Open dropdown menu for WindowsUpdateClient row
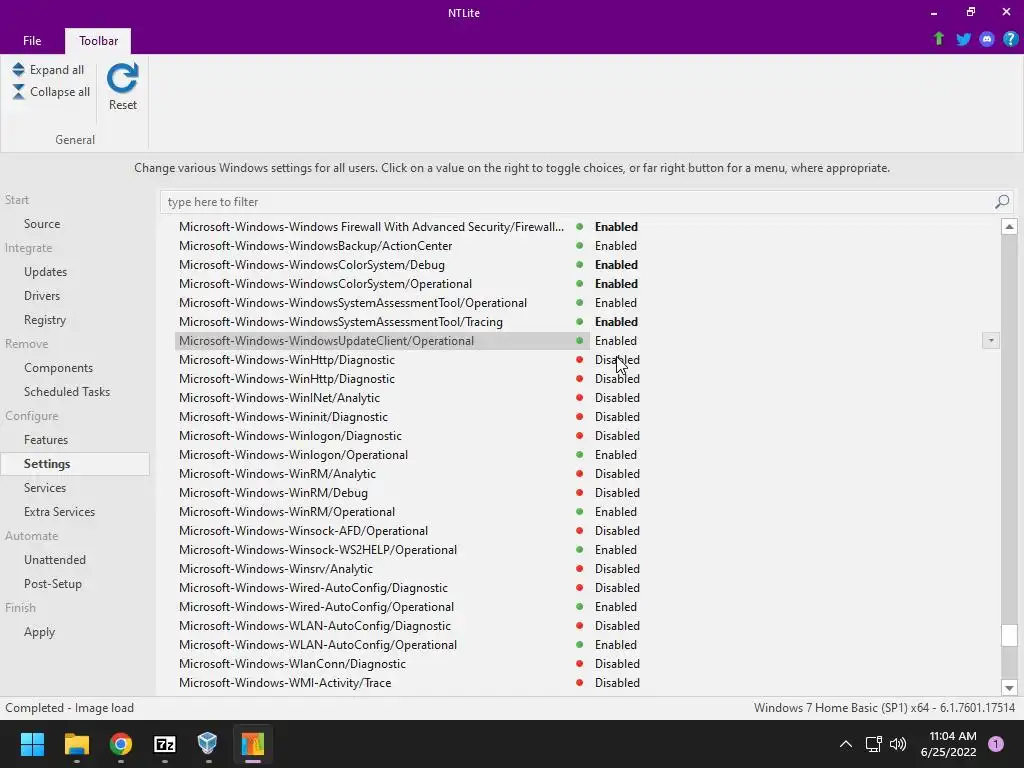 (x=991, y=341)
